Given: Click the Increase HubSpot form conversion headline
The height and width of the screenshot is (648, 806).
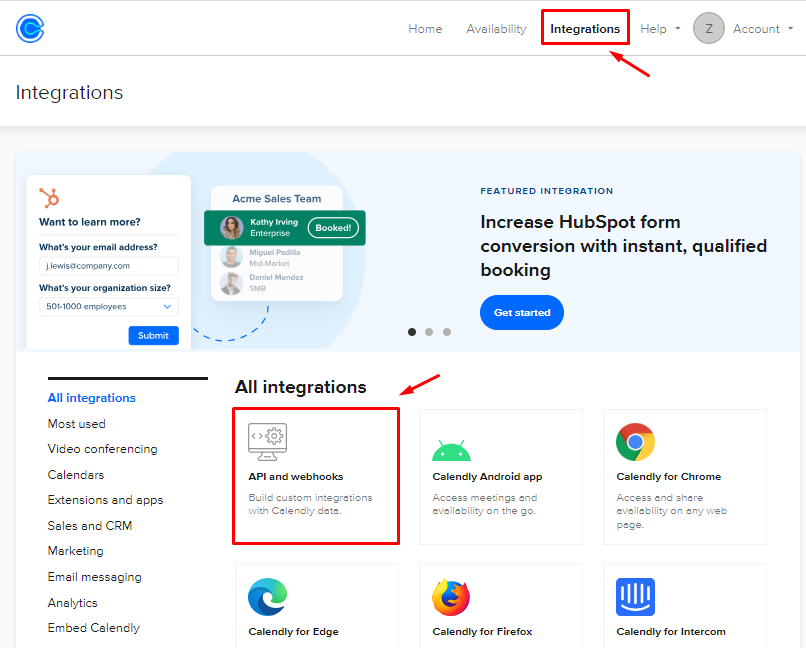Looking at the screenshot, I should click(624, 246).
